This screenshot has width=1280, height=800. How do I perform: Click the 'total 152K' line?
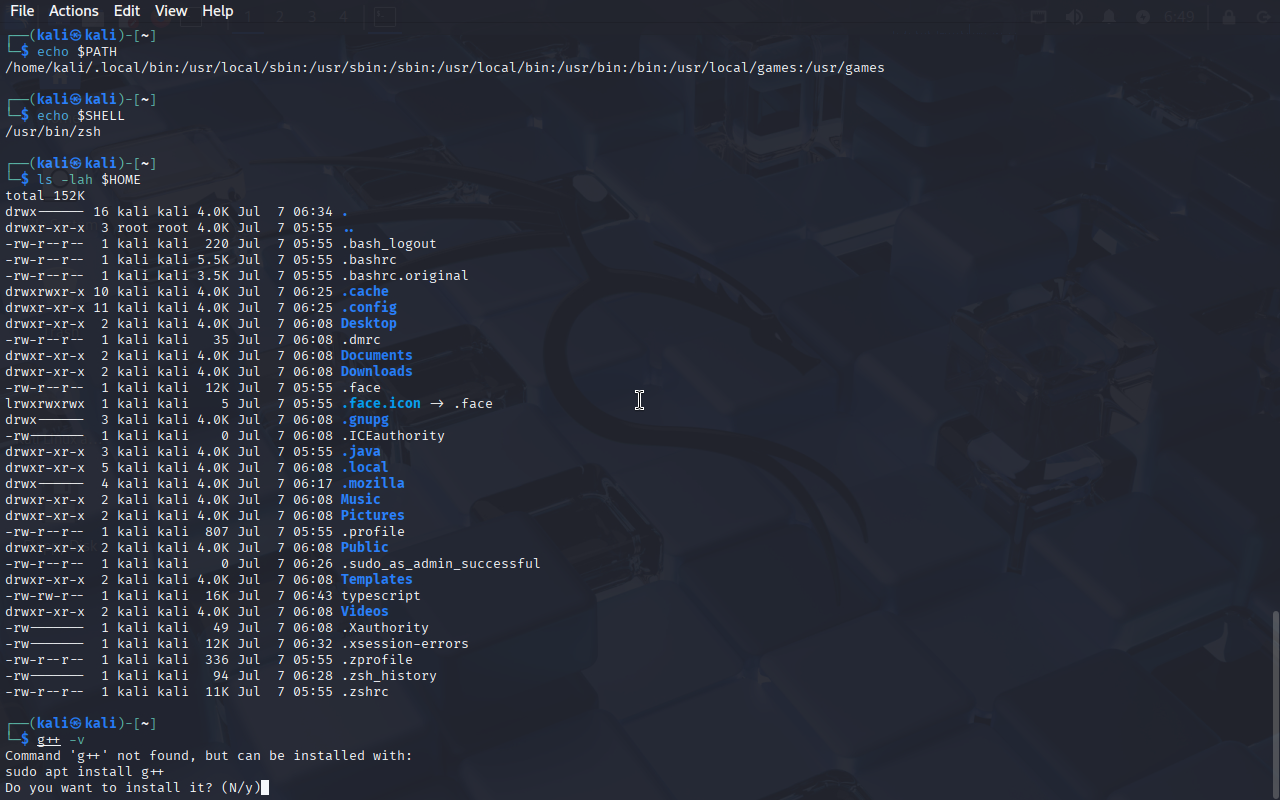(x=45, y=196)
